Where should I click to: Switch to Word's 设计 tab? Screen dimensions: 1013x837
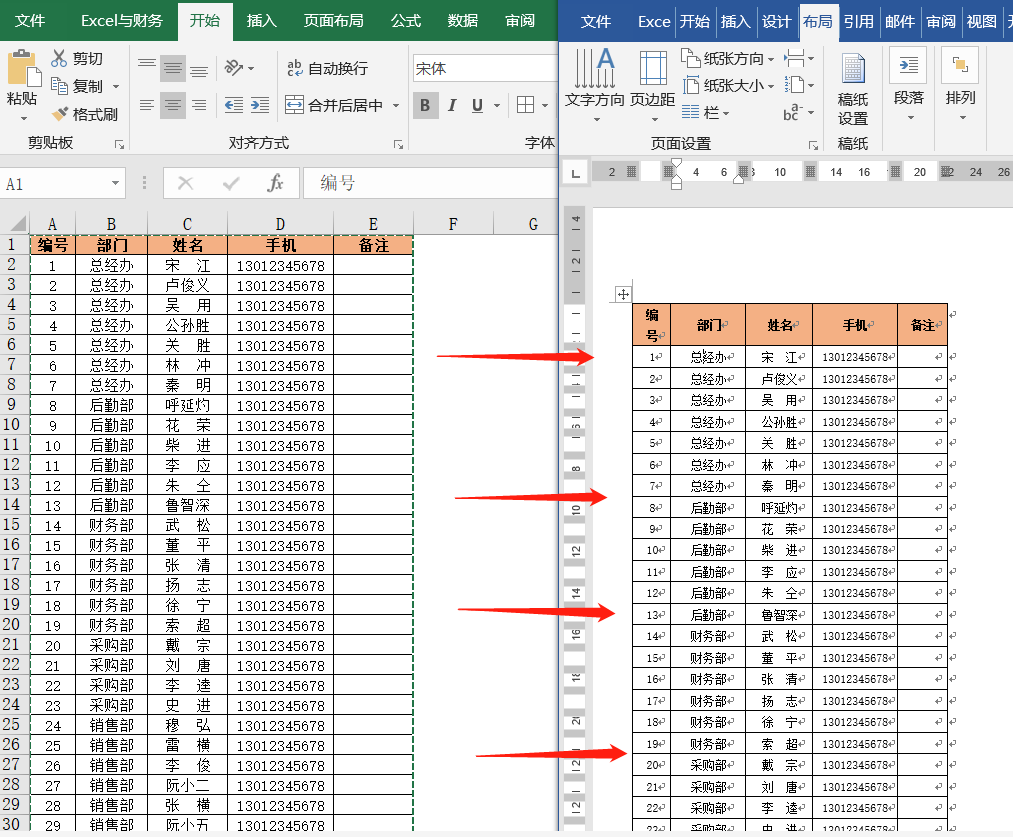[x=776, y=21]
